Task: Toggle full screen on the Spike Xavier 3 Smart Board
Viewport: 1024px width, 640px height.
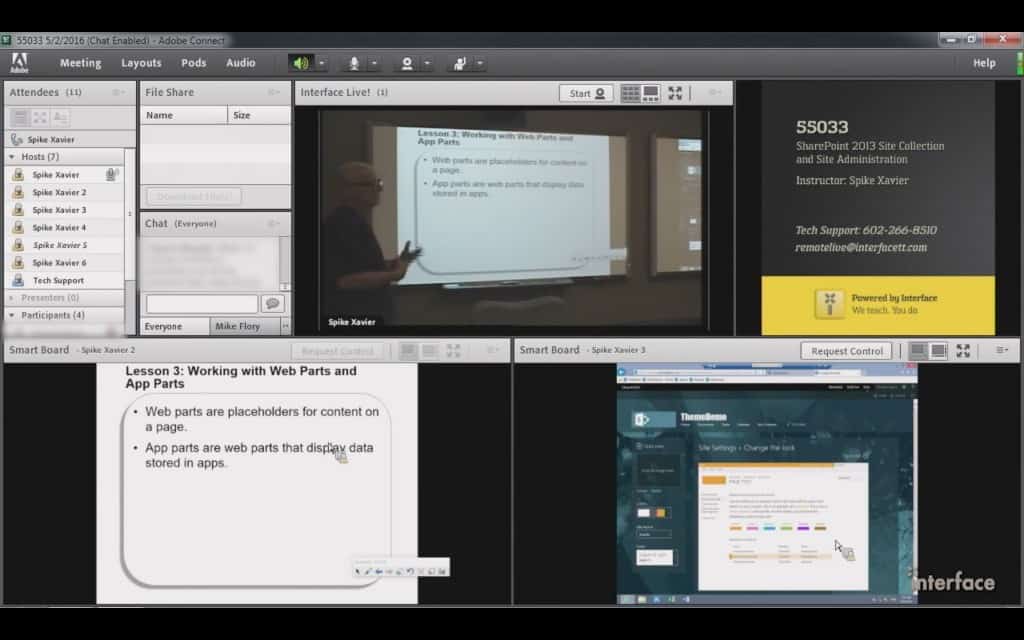Action: tap(963, 351)
